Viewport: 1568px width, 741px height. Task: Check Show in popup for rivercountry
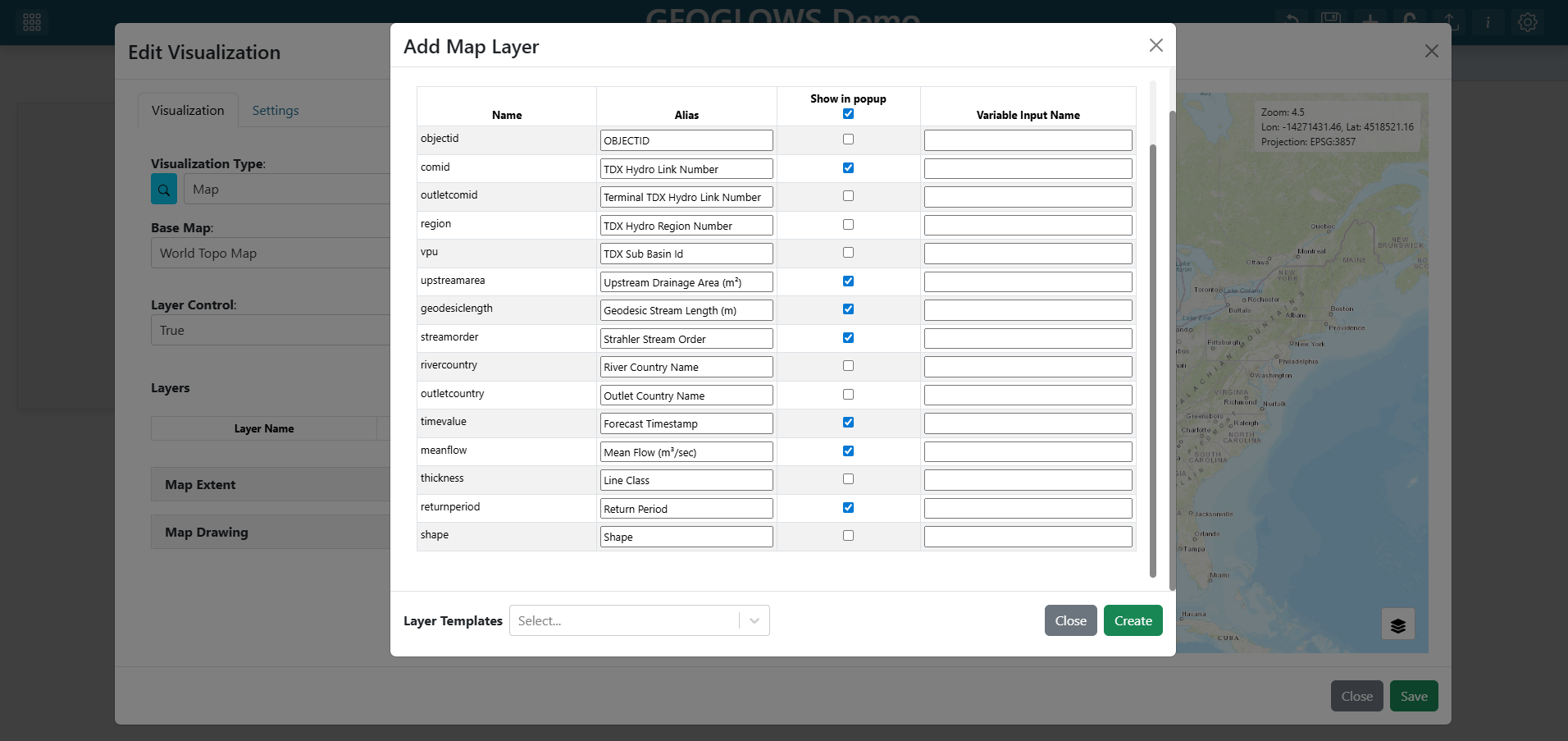848,366
